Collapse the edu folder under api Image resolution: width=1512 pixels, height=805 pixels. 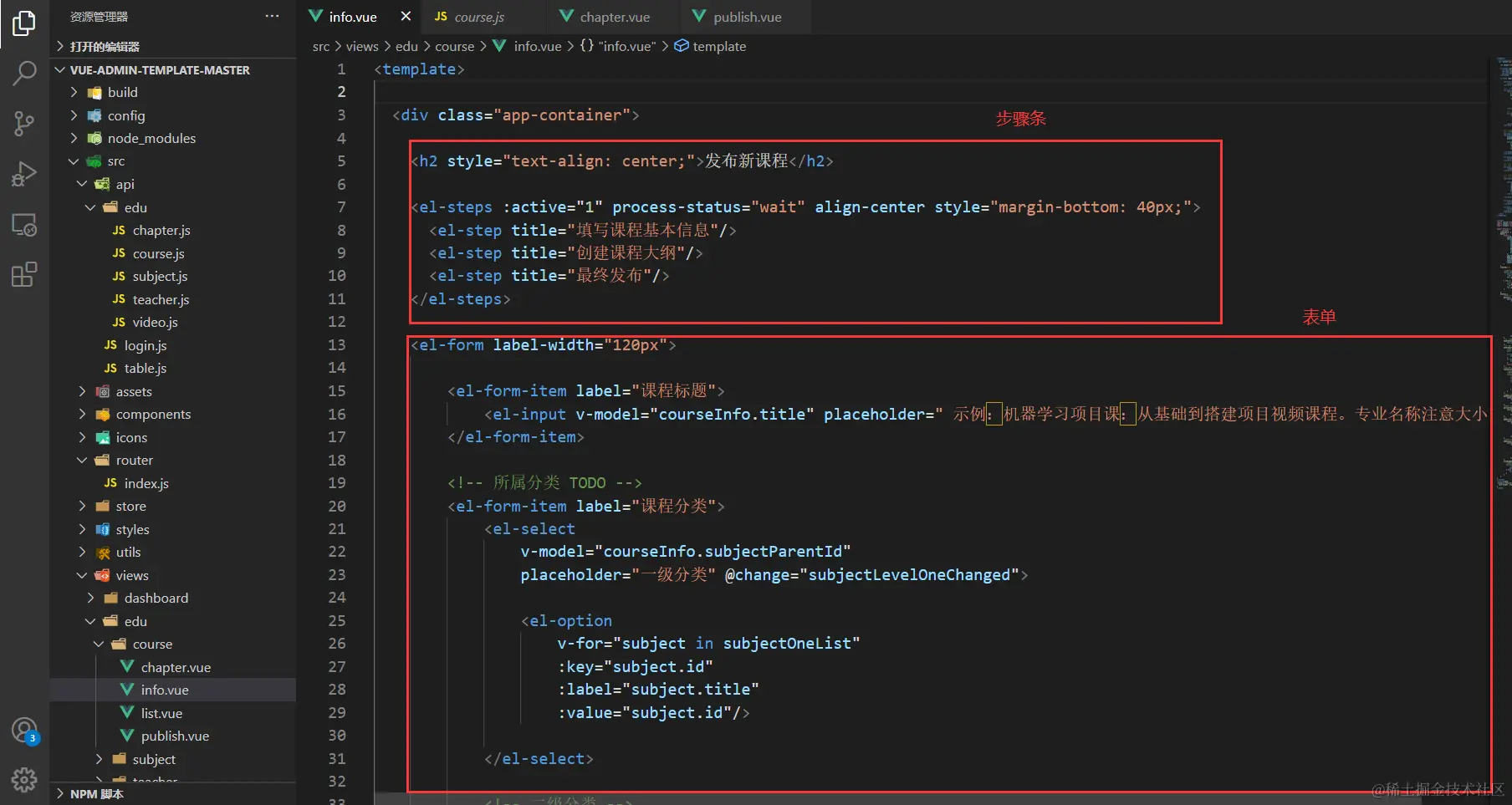pyautogui.click(x=90, y=207)
